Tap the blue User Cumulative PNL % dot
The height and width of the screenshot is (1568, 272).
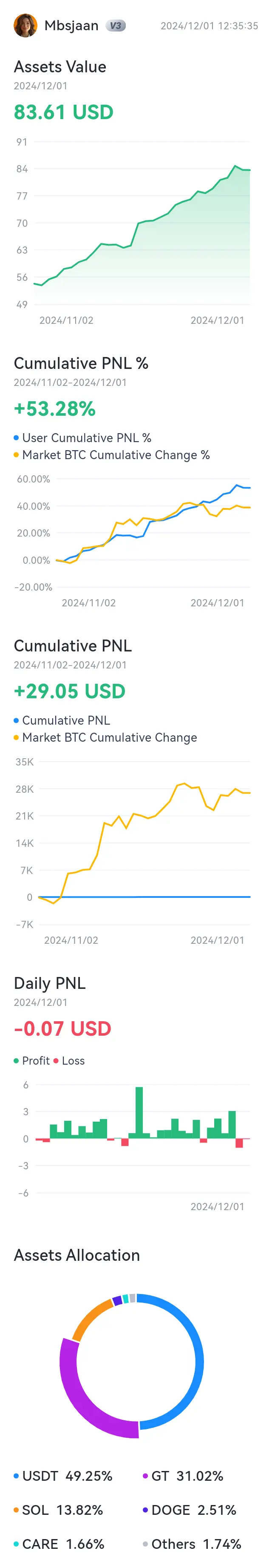click(x=17, y=438)
